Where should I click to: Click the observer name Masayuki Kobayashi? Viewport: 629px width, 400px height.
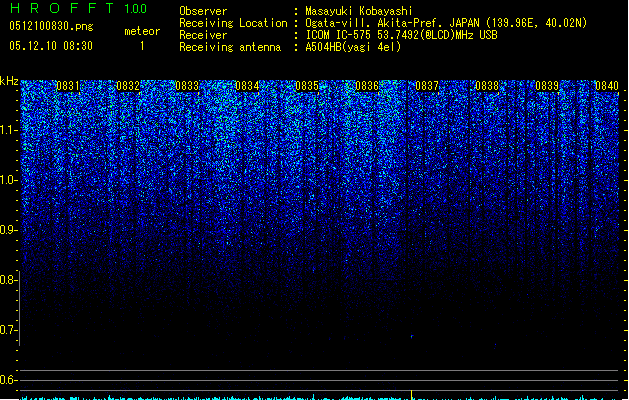[358, 11]
